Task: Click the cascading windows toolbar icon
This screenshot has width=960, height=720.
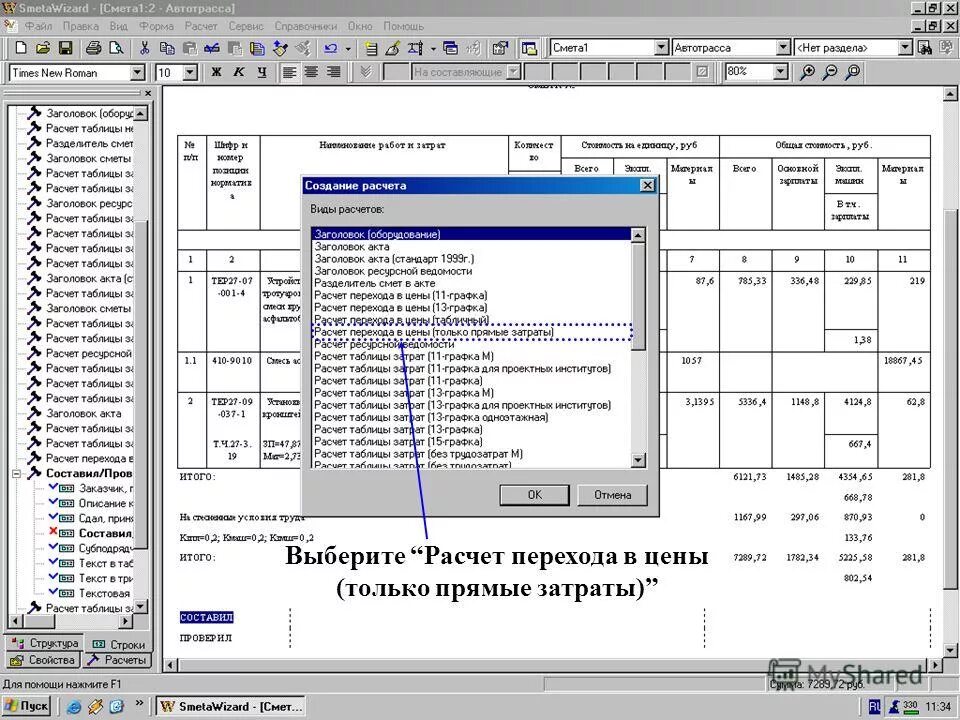Action: pos(451,48)
